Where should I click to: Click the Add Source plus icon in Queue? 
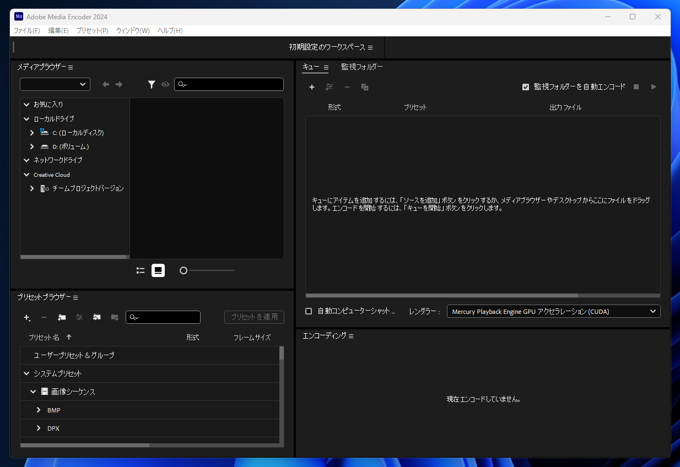pos(311,87)
